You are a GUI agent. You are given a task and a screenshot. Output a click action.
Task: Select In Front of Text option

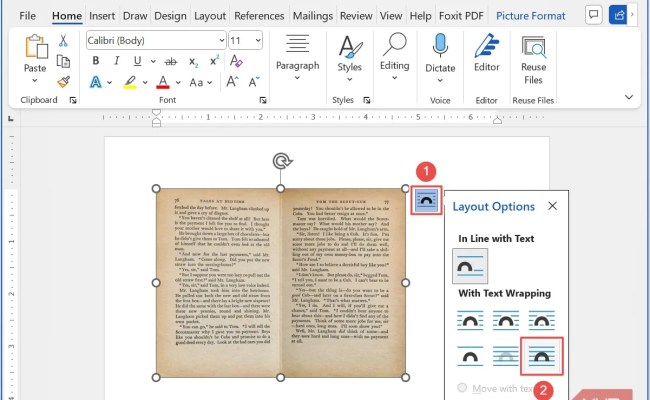[541, 356]
